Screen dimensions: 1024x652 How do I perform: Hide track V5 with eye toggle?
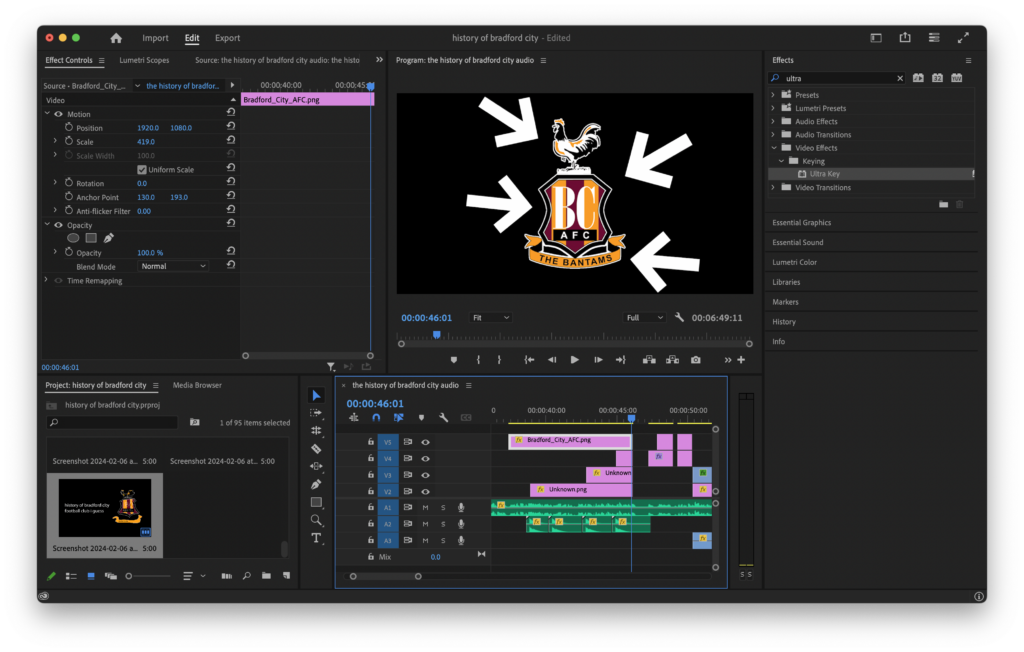[x=425, y=442]
